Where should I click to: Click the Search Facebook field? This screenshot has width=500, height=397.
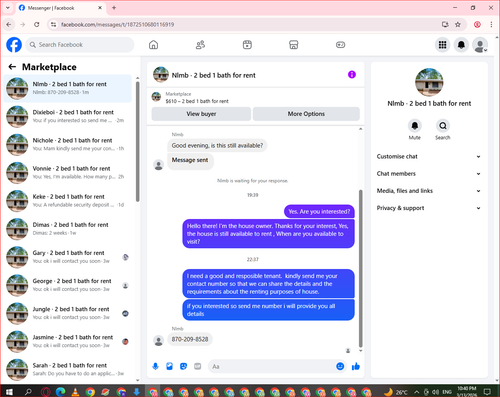[x=80, y=45]
